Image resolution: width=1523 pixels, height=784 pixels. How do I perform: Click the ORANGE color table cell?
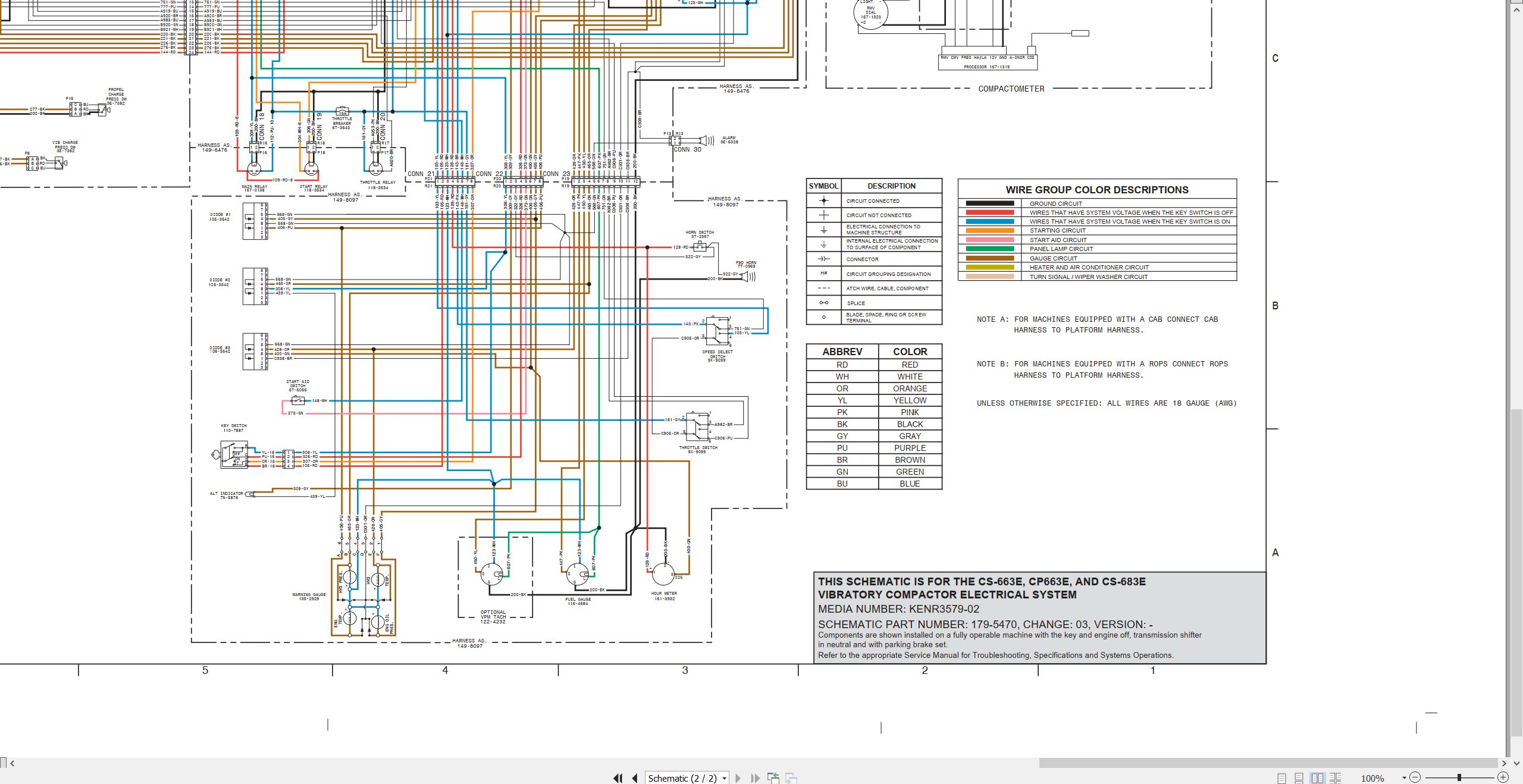(910, 388)
